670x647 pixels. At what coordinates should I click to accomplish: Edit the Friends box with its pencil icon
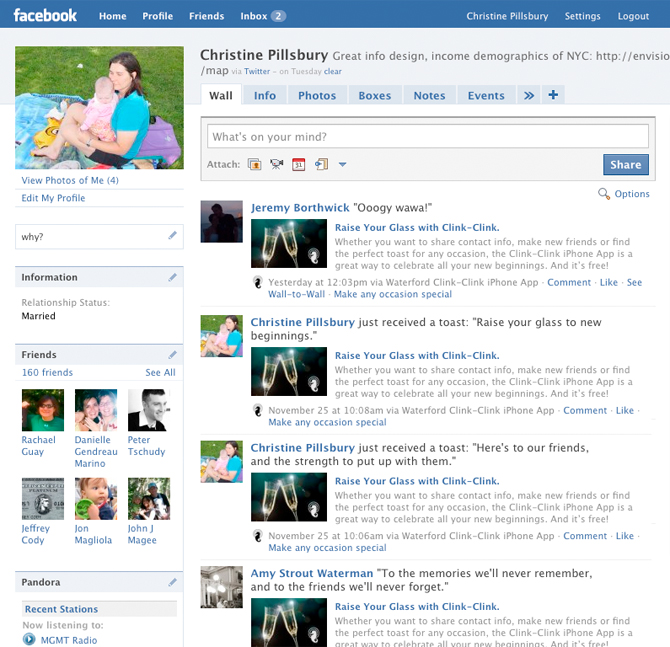(172, 355)
